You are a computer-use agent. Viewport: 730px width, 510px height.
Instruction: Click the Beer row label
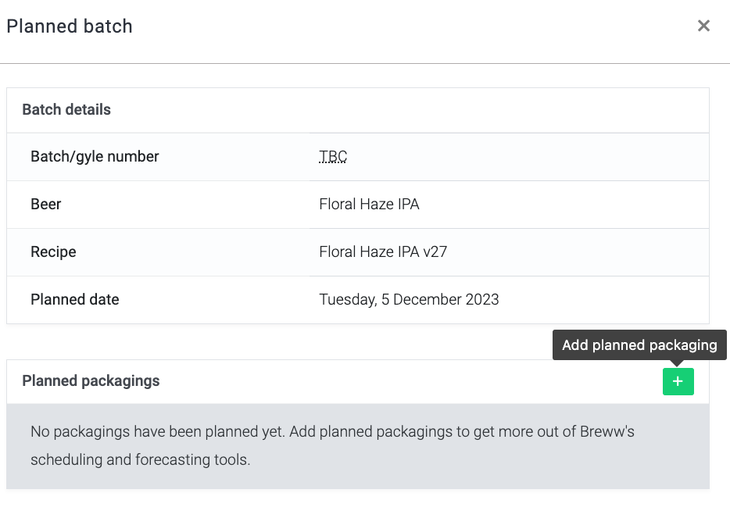(46, 204)
